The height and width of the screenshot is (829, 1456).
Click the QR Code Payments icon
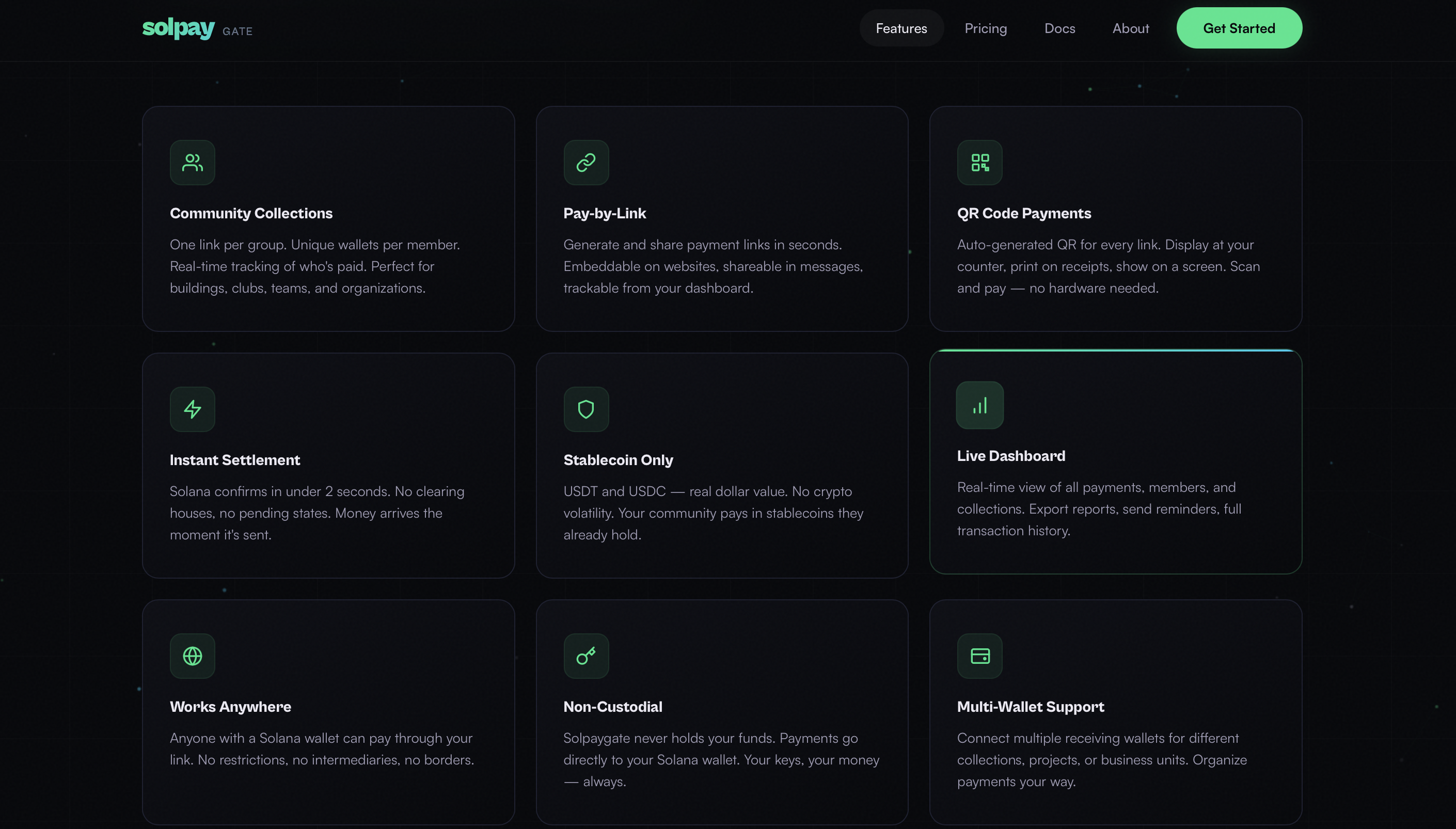(979, 163)
